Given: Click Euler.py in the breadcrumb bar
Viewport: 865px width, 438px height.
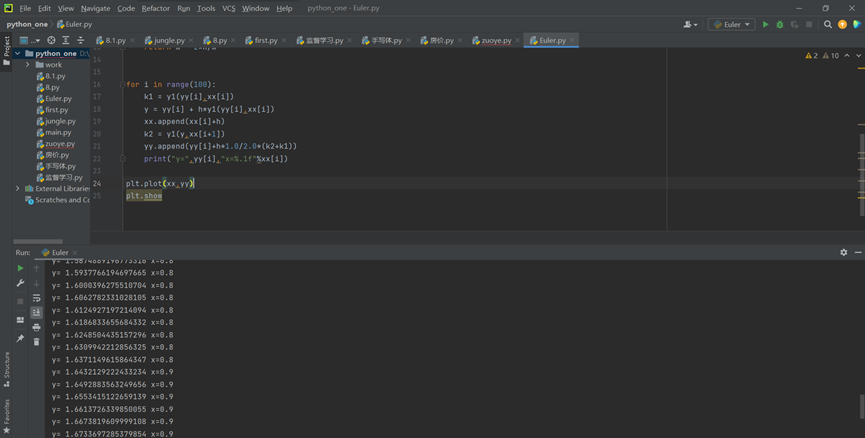Looking at the screenshot, I should 74,24.
